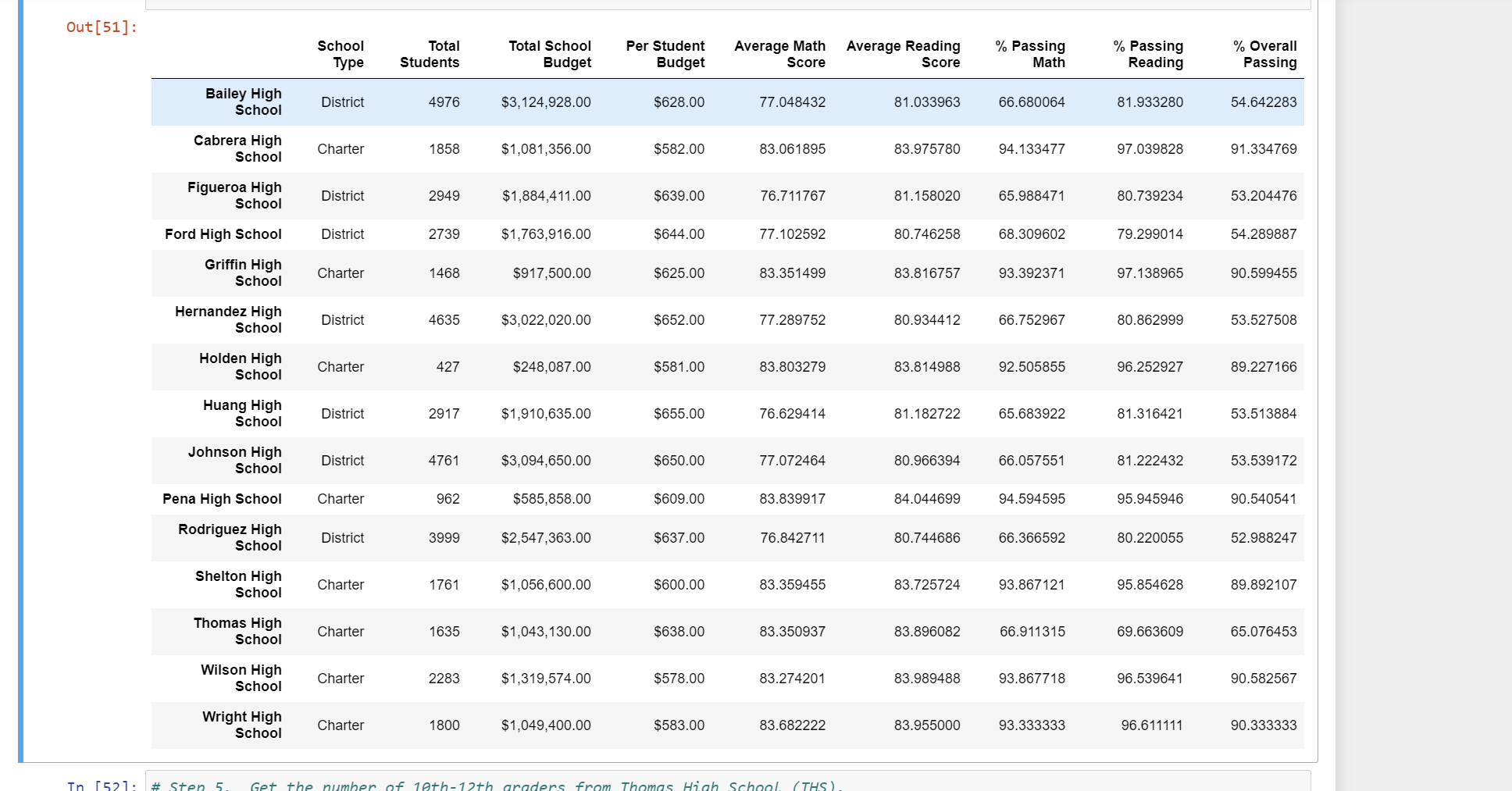Click the Total School Budget column header
This screenshot has width=1512, height=791.
550,54
